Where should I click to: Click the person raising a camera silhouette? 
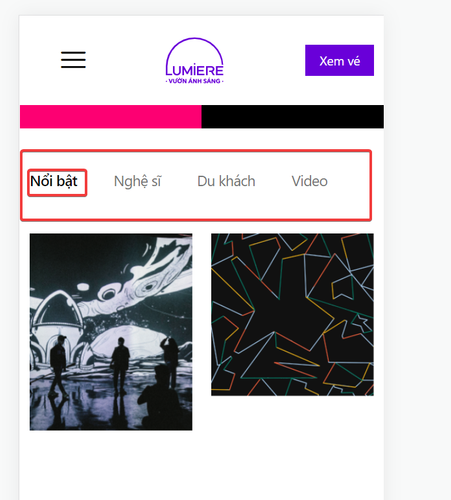170,360
